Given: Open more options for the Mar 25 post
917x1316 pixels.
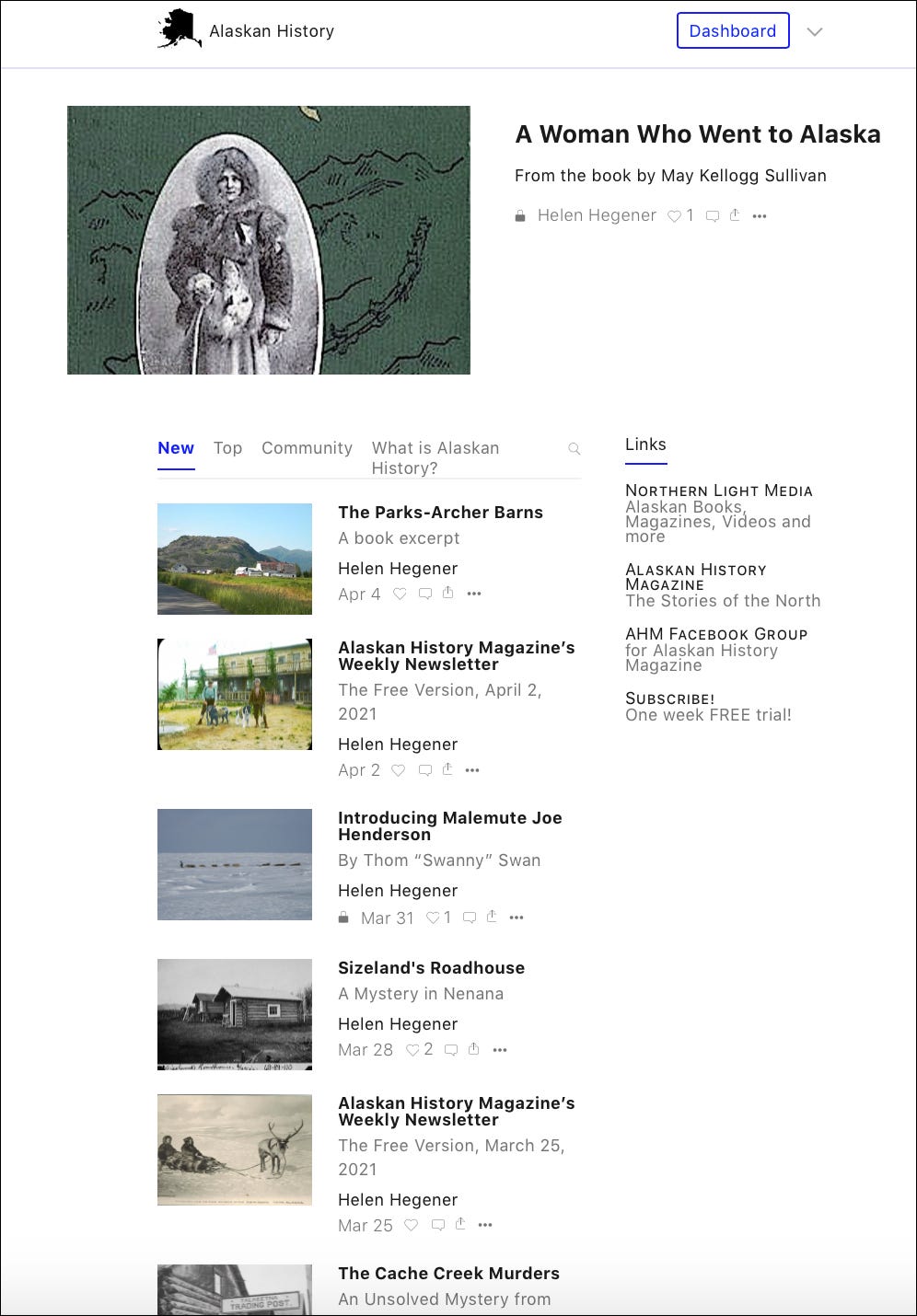Looking at the screenshot, I should coord(485,1226).
